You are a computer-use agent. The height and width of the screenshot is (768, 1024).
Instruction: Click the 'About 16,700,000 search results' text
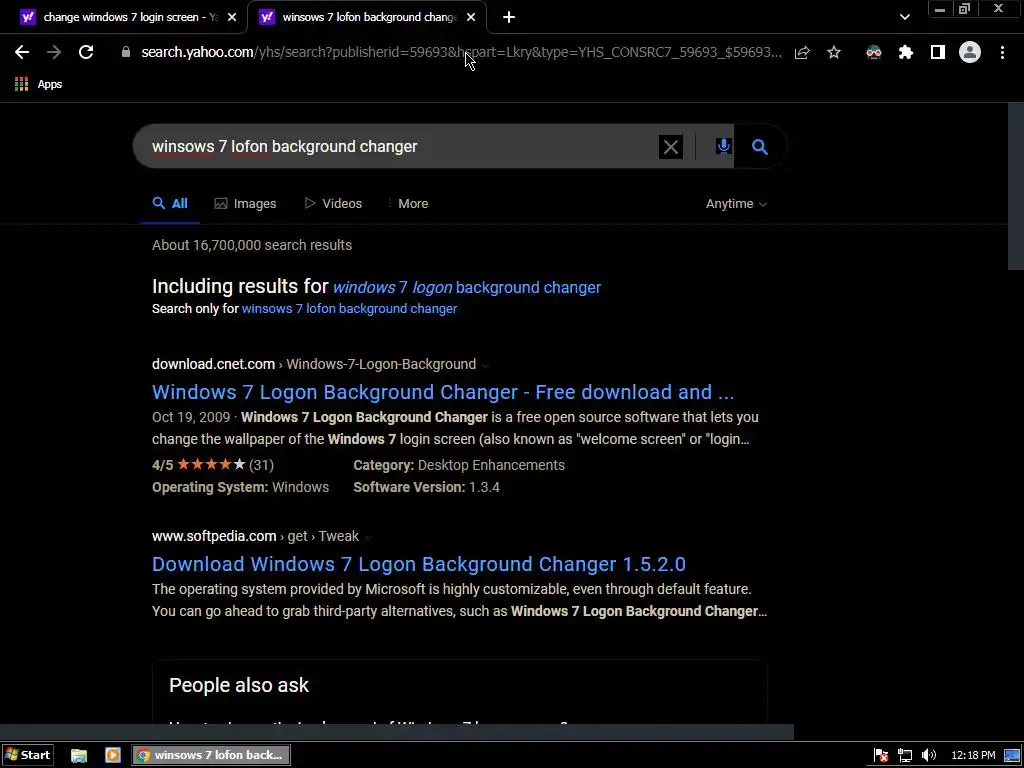pyautogui.click(x=252, y=245)
